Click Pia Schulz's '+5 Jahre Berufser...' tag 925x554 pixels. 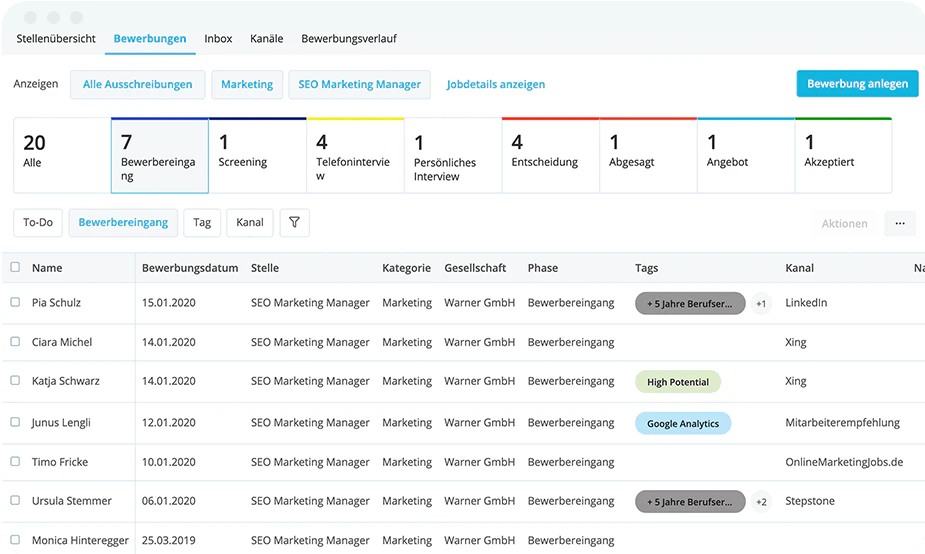[690, 303]
